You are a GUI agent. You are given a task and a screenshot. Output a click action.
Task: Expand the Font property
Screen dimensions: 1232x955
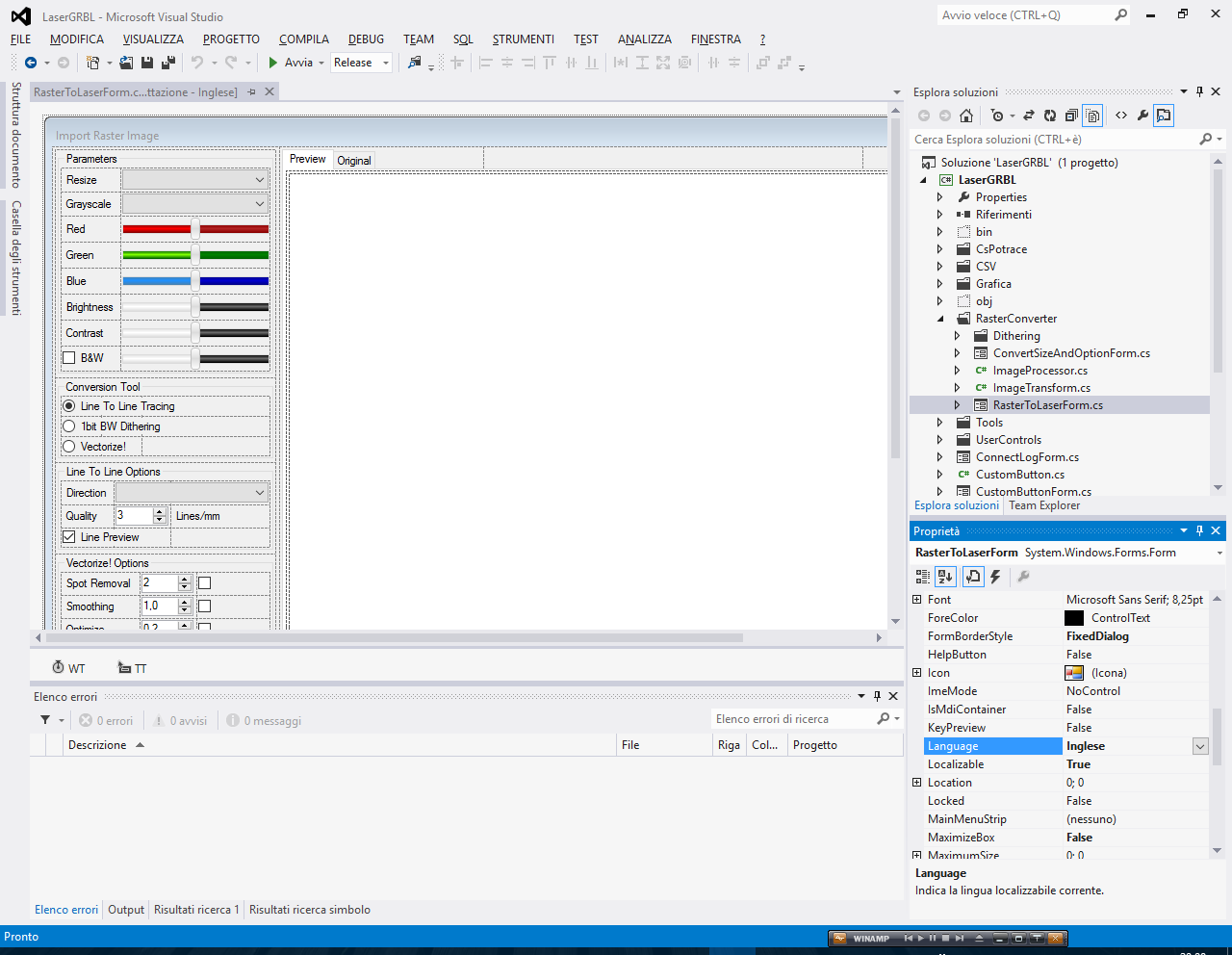(916, 600)
